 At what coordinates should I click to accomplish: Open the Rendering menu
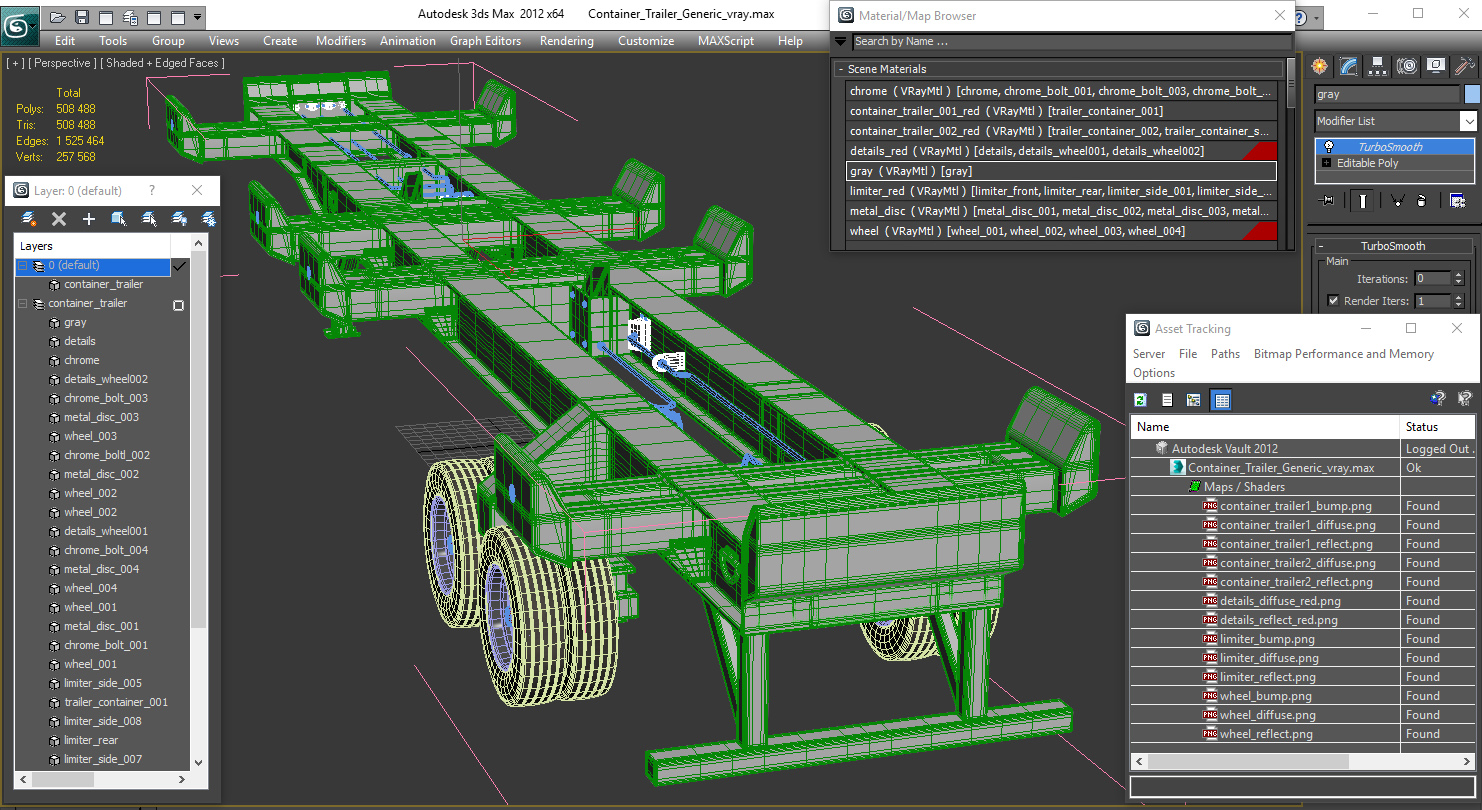point(567,41)
